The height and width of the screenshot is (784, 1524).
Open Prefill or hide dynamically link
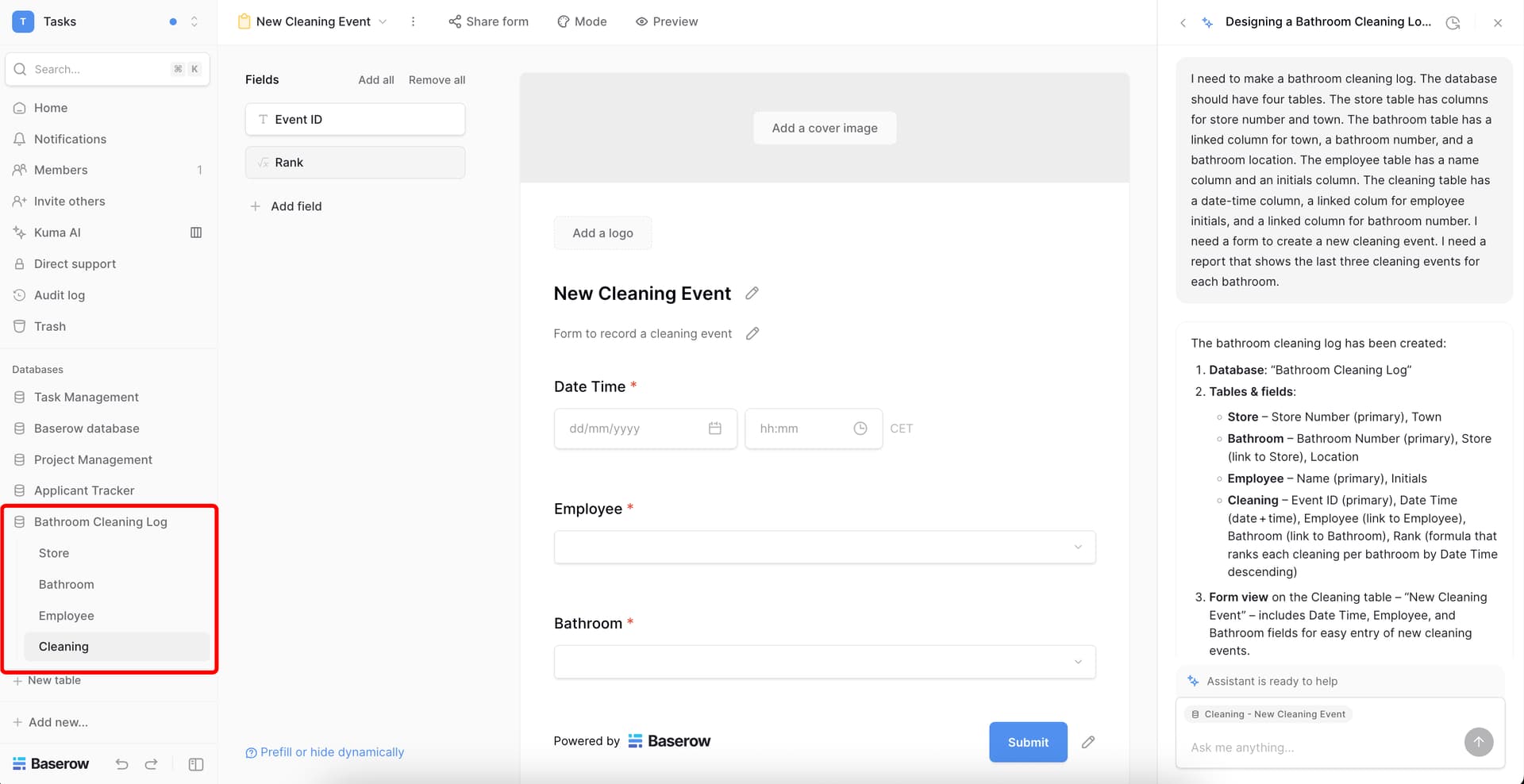[x=332, y=752]
